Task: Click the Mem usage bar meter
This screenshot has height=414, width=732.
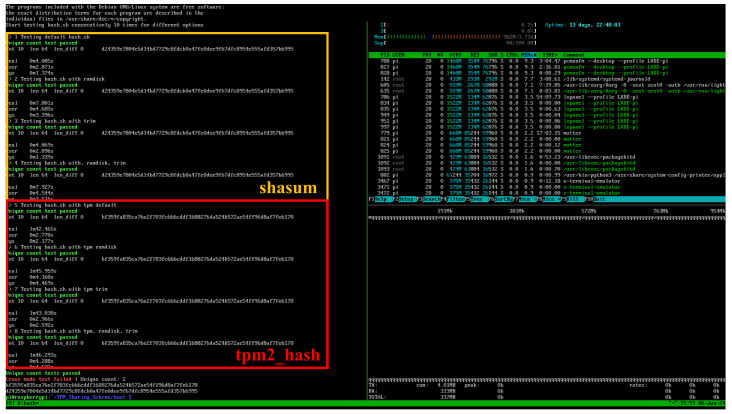Action: (455, 37)
